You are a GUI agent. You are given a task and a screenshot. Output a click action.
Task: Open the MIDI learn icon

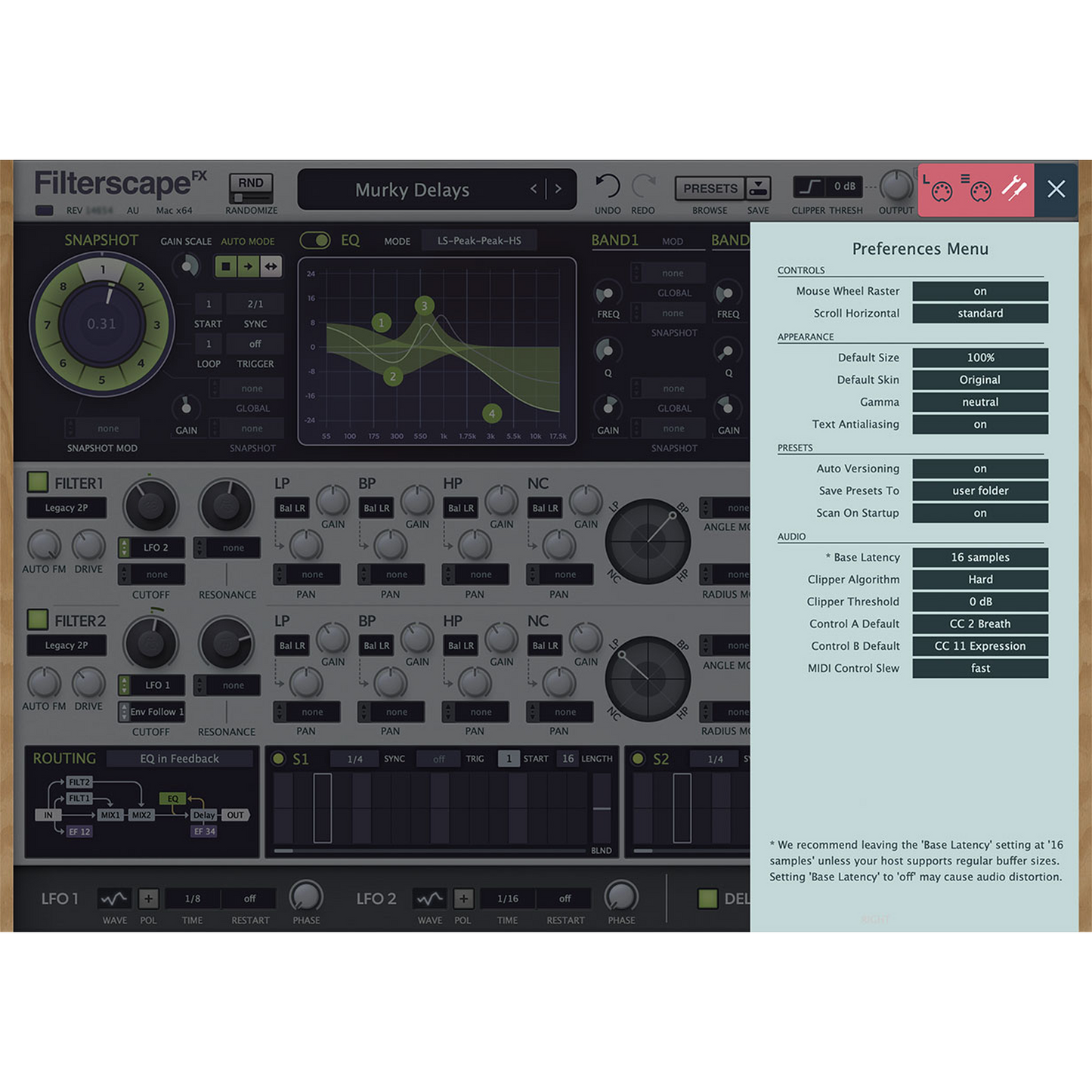click(940, 190)
